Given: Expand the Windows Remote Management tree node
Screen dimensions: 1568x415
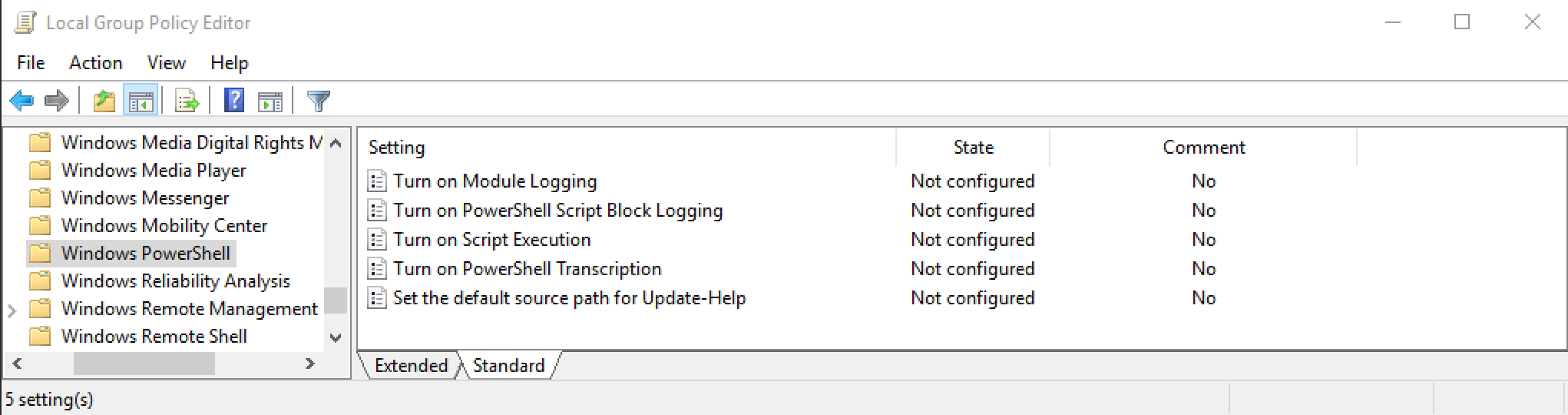Looking at the screenshot, I should tap(12, 310).
